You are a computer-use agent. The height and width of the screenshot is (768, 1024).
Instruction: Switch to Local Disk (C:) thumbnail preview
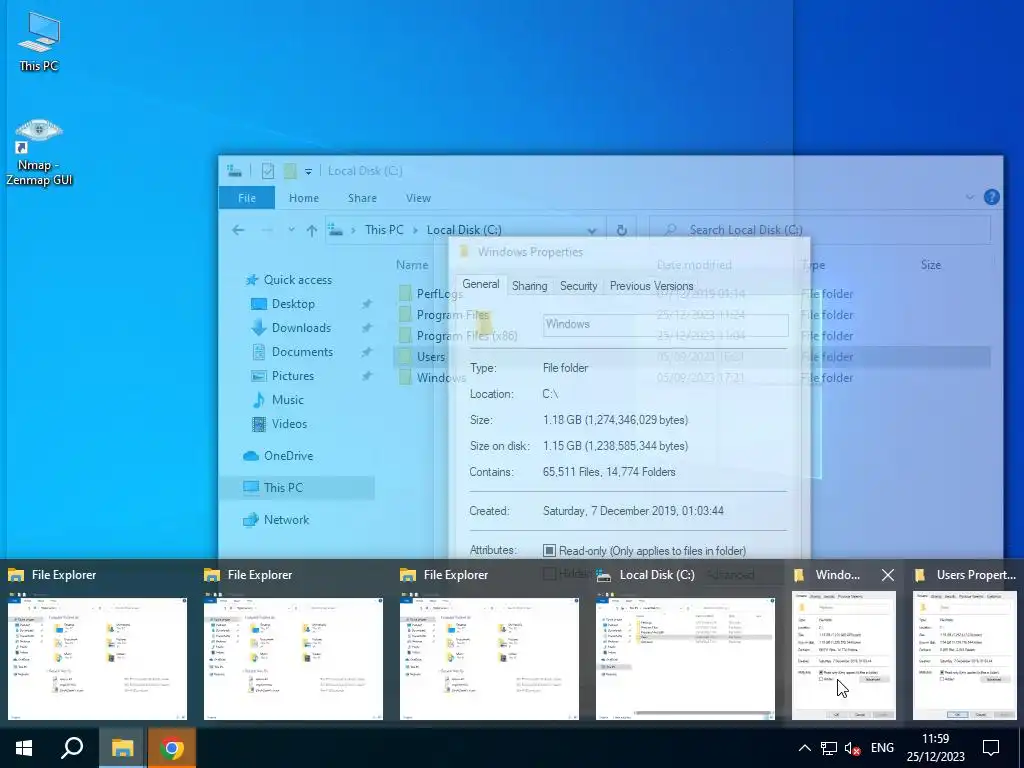tap(685, 658)
